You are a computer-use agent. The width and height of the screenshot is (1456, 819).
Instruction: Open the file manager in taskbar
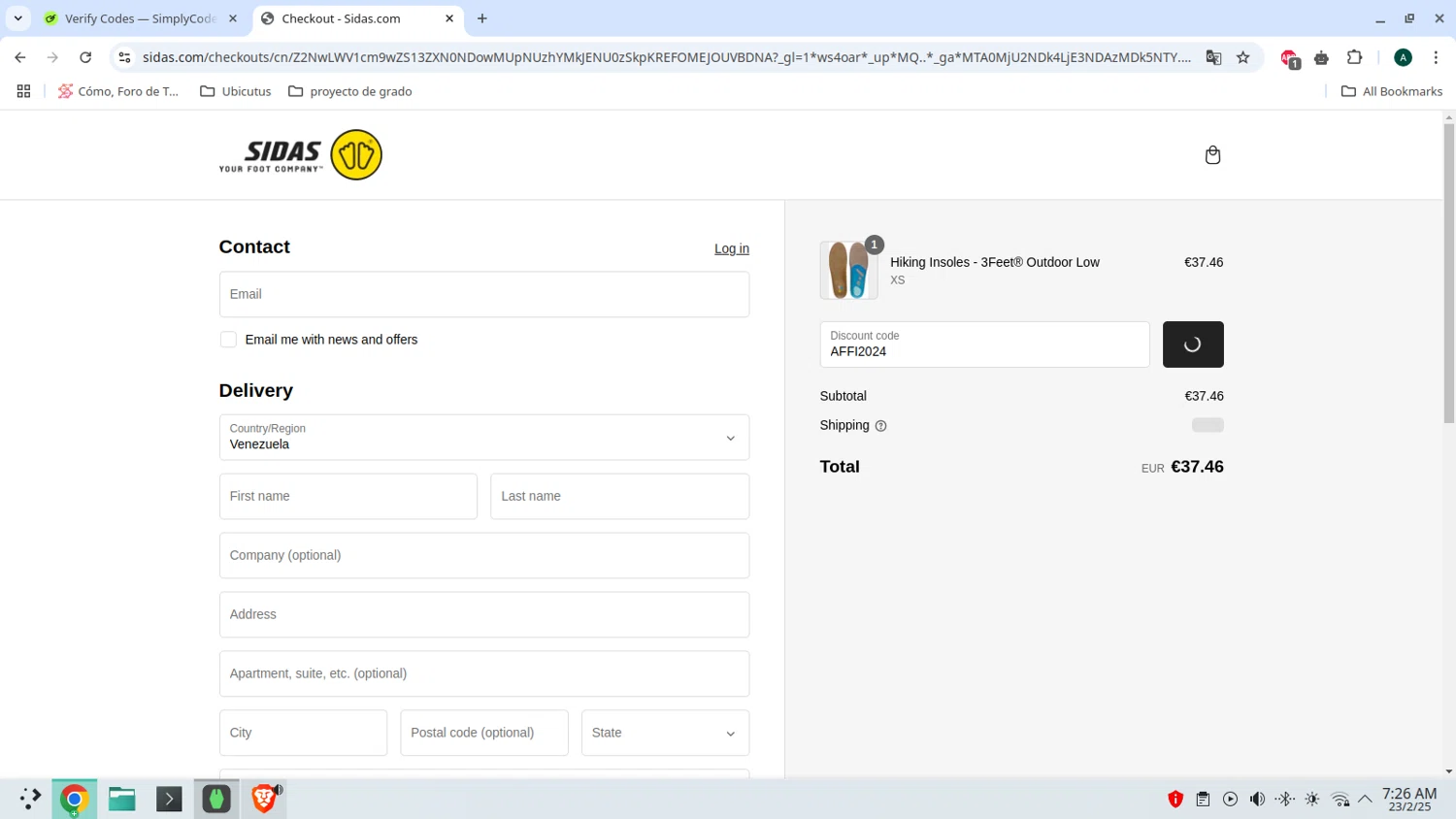(122, 799)
